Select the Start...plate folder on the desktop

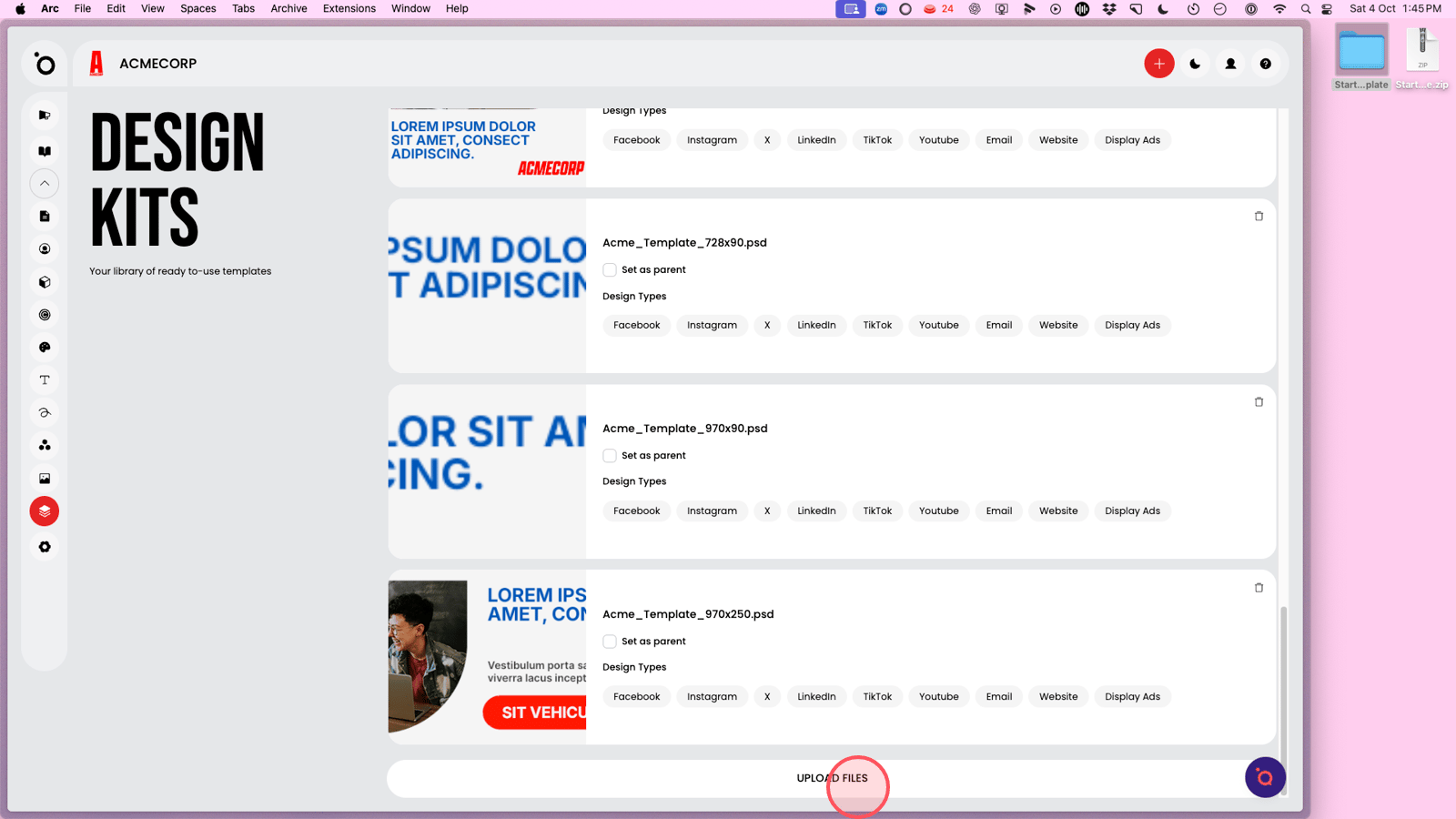coord(1361,57)
